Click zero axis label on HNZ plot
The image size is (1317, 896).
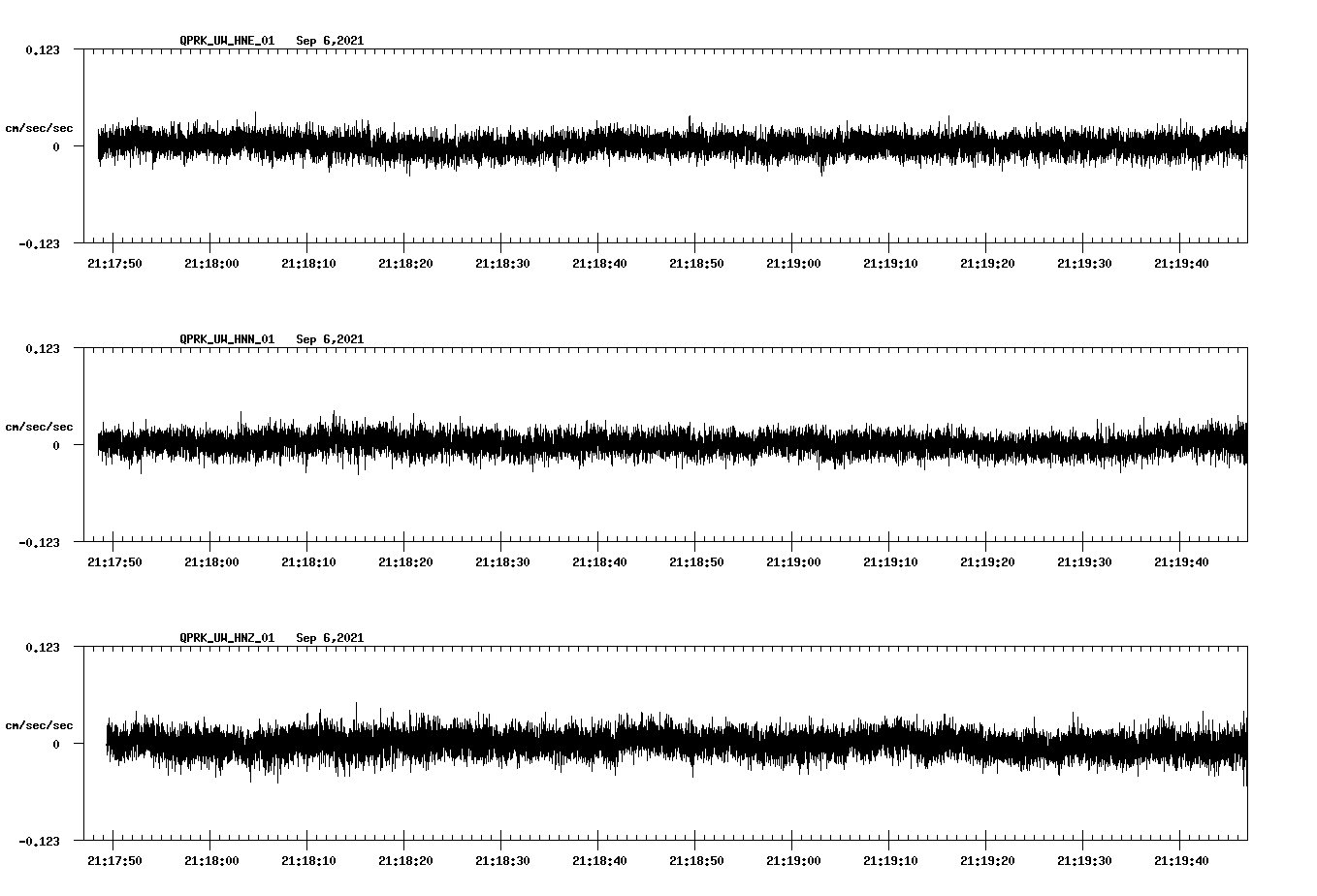pyautogui.click(x=56, y=745)
